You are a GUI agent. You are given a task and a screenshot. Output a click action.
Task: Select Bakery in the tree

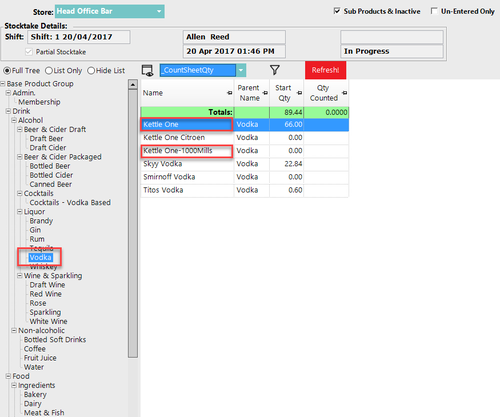[35, 395]
